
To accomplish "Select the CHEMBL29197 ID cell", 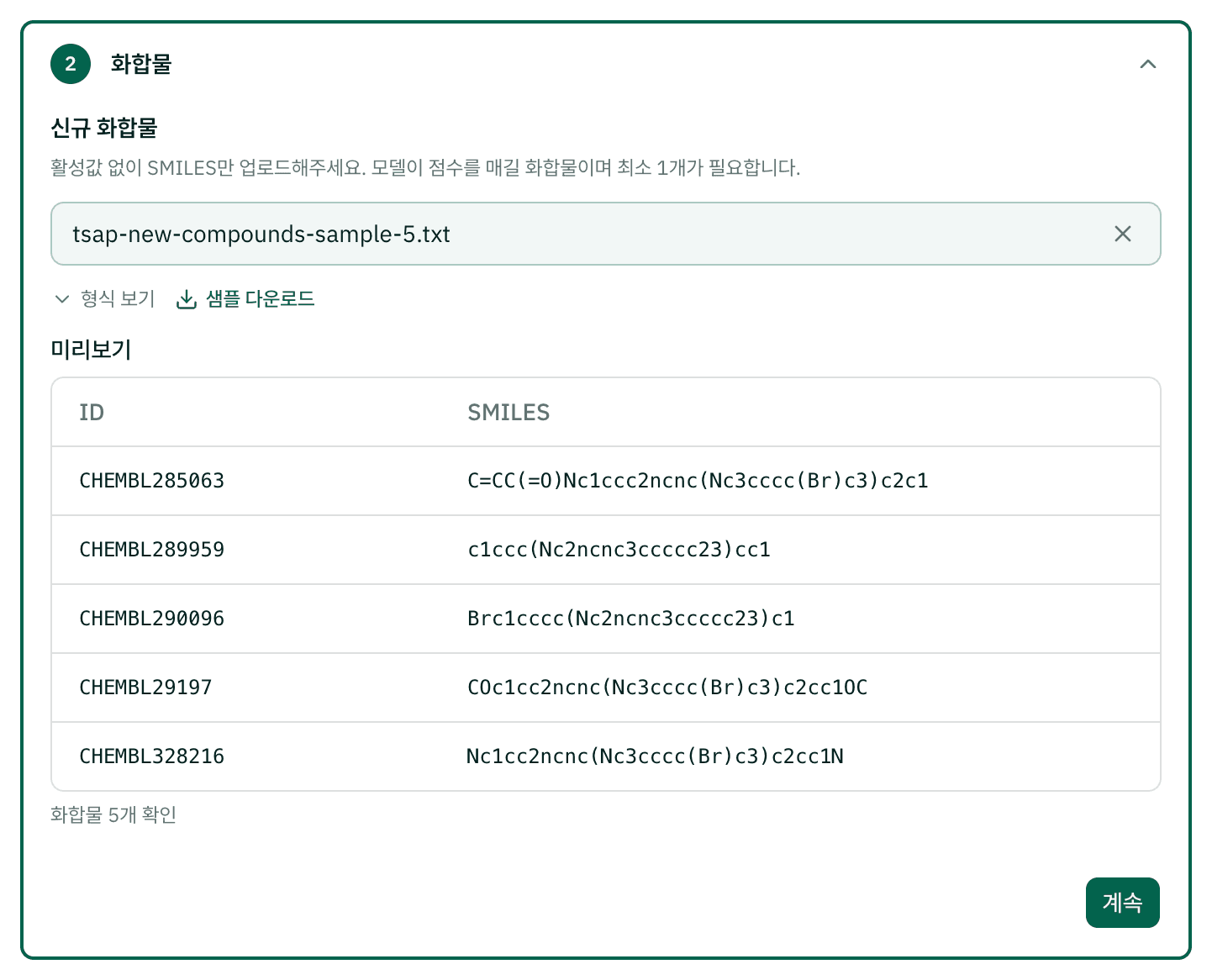I will 145,688.
